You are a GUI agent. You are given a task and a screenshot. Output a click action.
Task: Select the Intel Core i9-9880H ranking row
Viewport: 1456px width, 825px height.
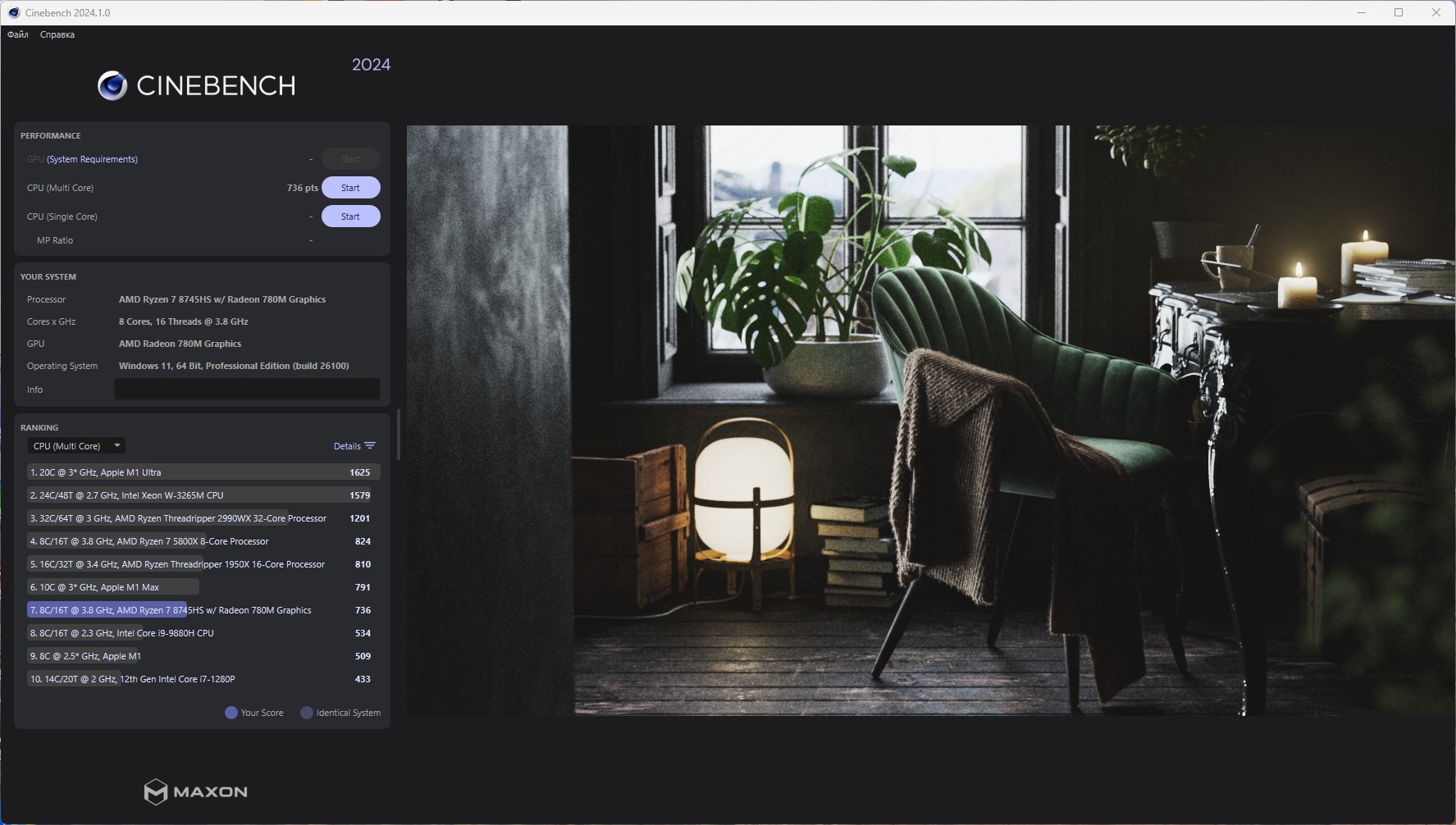[x=203, y=633]
